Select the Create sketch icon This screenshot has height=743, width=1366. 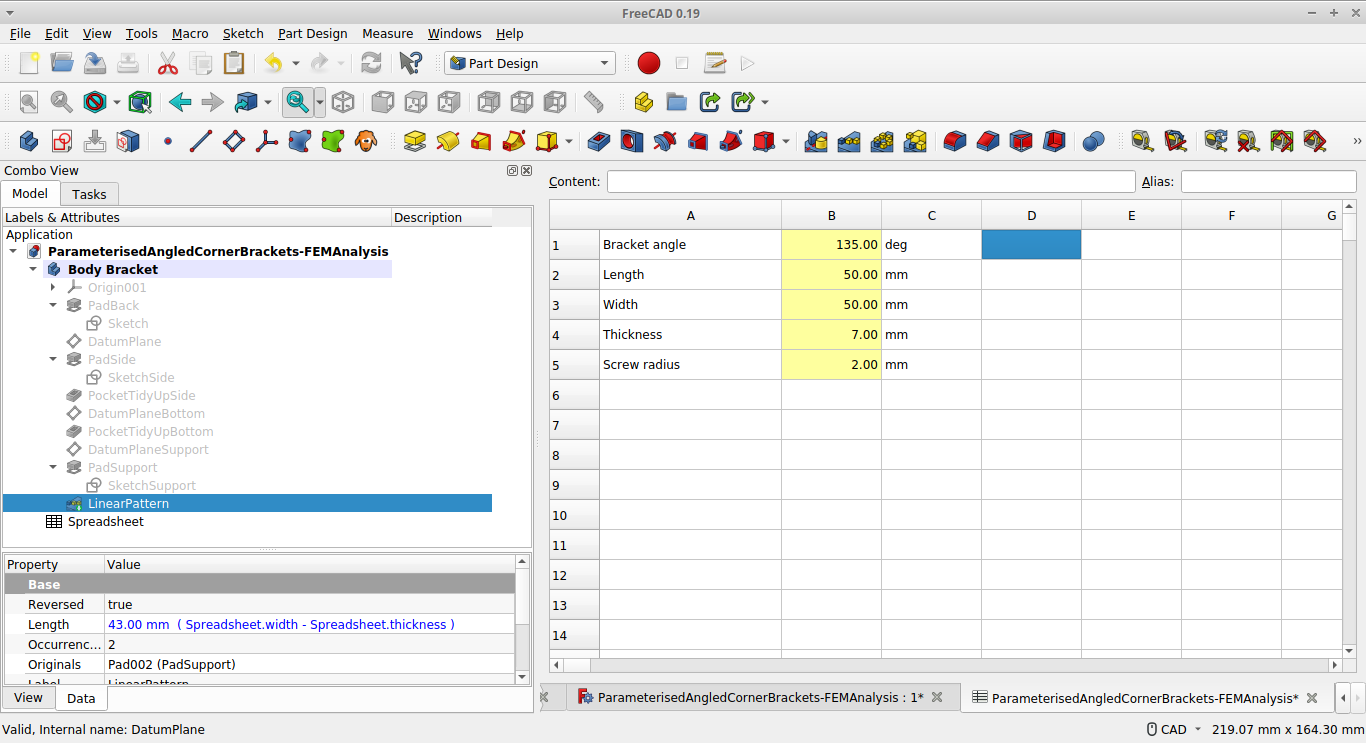(x=62, y=142)
